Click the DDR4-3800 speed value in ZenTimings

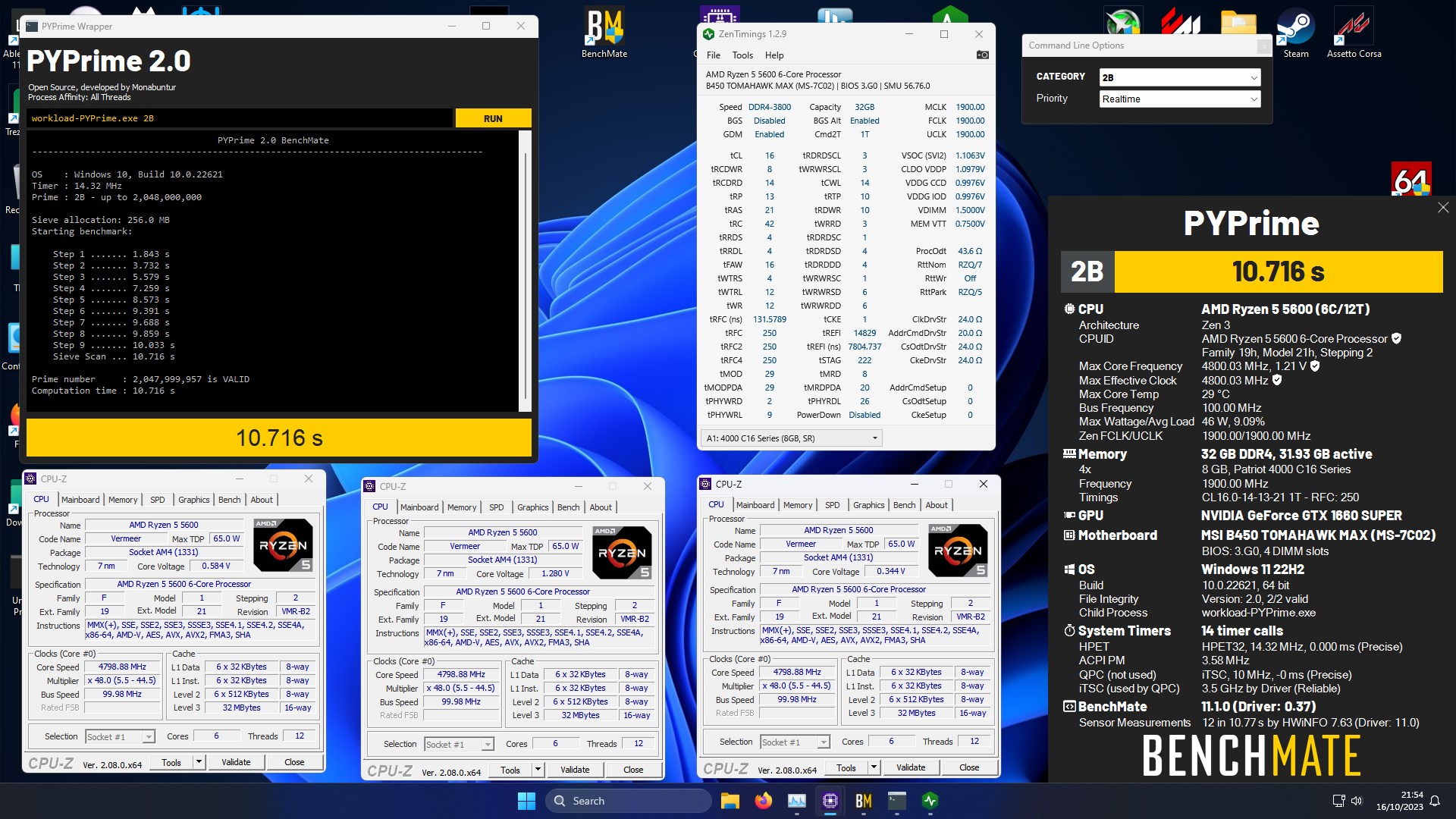(x=770, y=107)
